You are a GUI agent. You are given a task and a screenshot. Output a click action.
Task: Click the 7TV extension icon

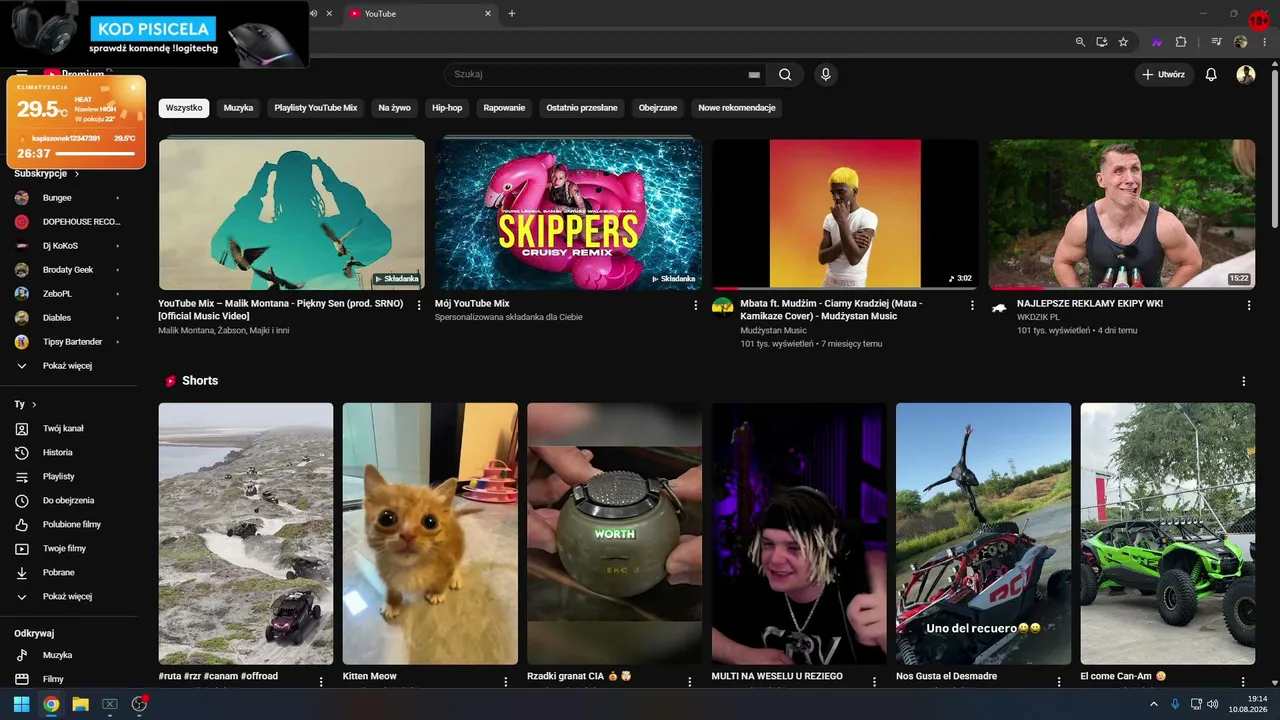click(x=1157, y=42)
